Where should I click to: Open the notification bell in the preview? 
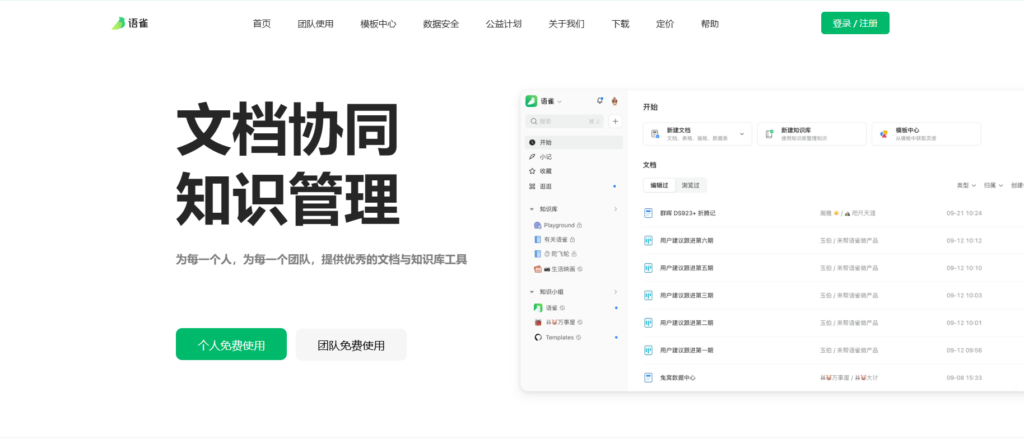pyautogui.click(x=600, y=101)
